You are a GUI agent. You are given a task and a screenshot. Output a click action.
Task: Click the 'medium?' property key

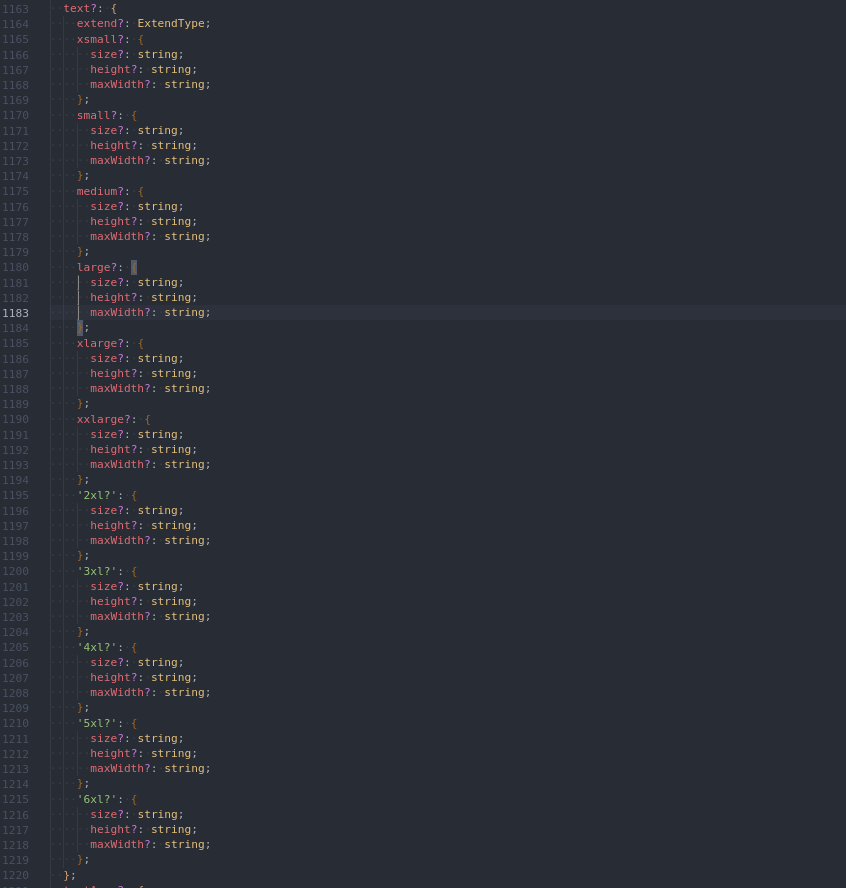(100, 191)
